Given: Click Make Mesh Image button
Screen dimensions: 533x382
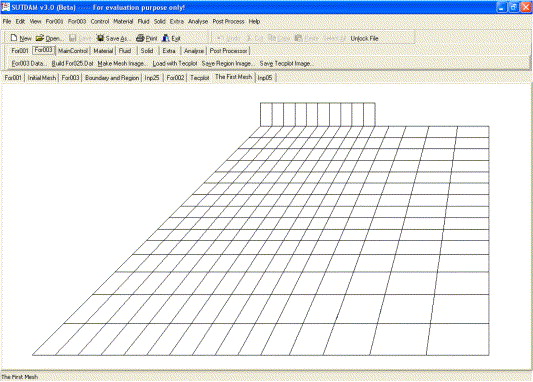Looking at the screenshot, I should tap(122, 64).
